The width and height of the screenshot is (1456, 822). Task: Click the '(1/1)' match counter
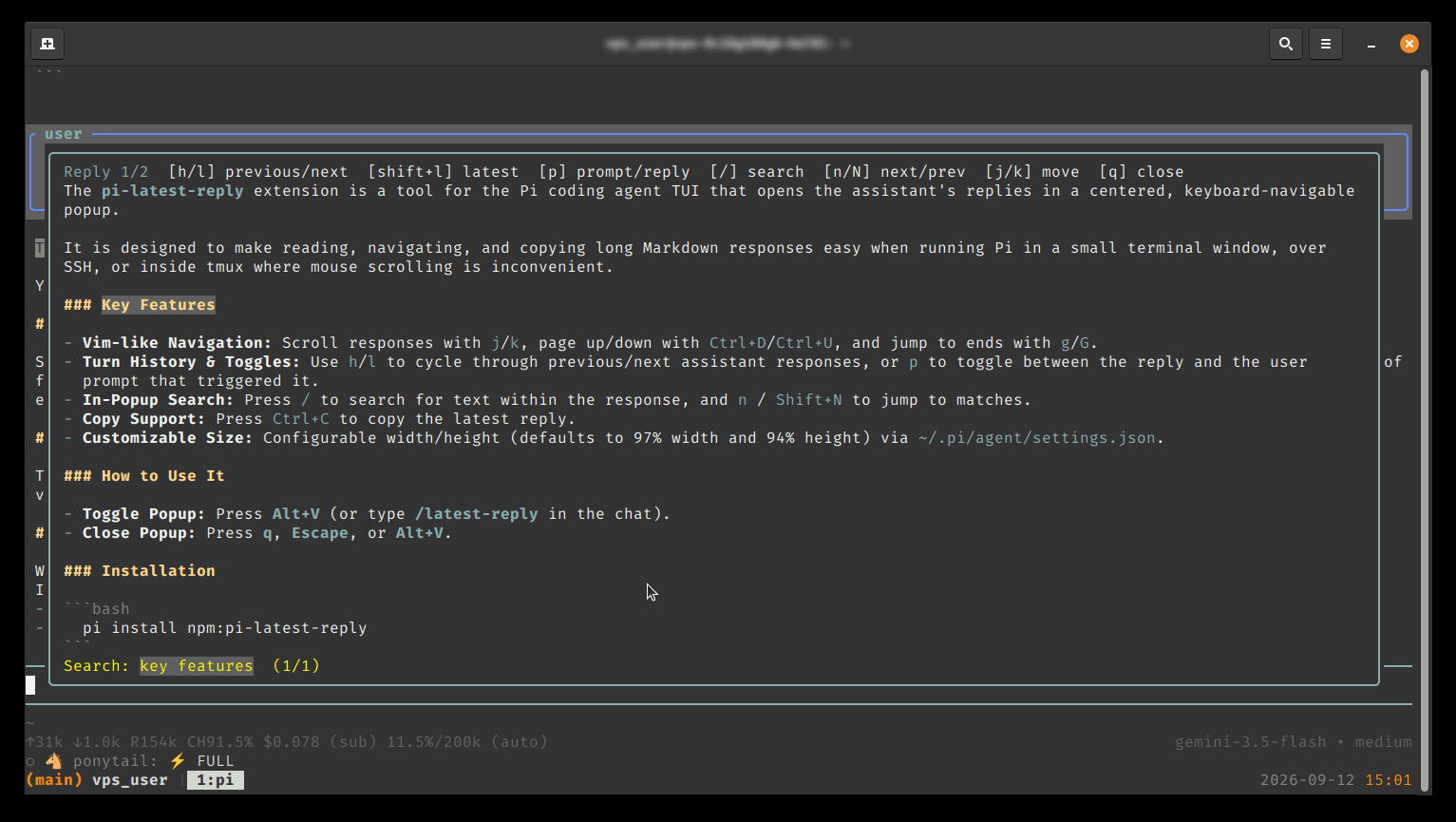[296, 666]
